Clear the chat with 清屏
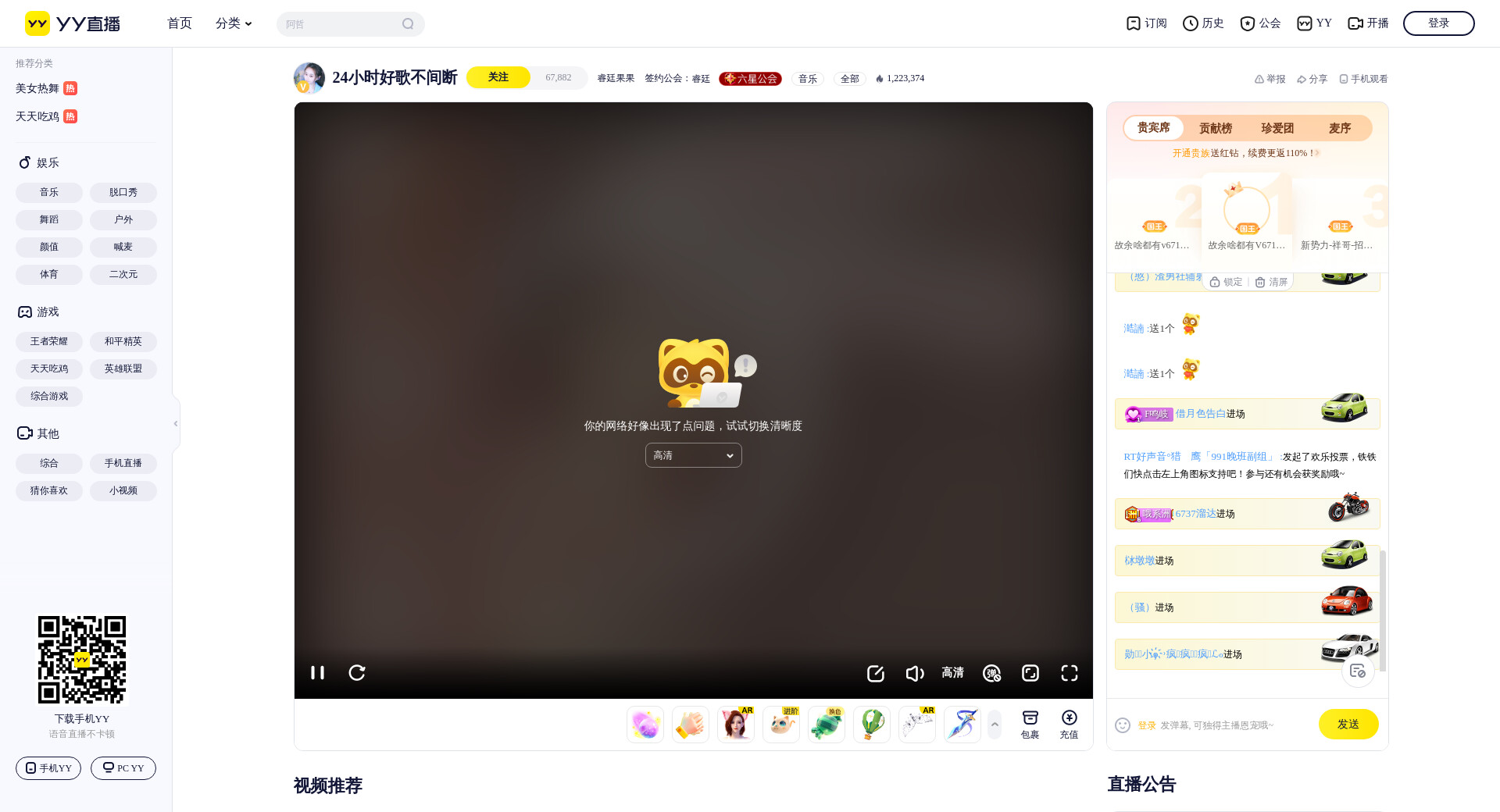Viewport: 1500px width, 812px height. (x=1271, y=282)
